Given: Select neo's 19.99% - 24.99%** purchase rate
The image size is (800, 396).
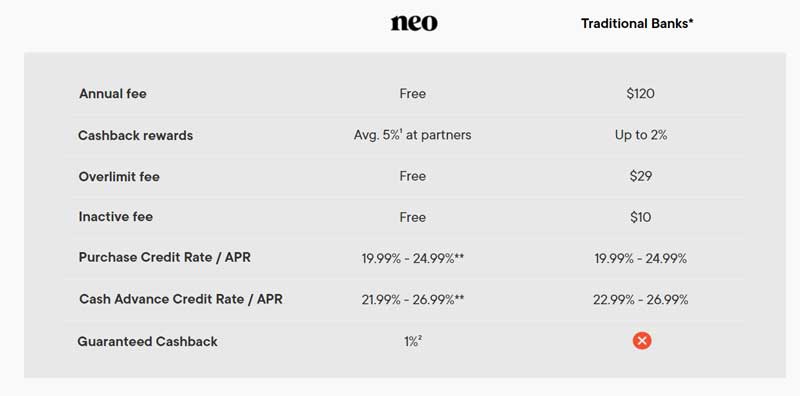Looking at the screenshot, I should 413,259.
